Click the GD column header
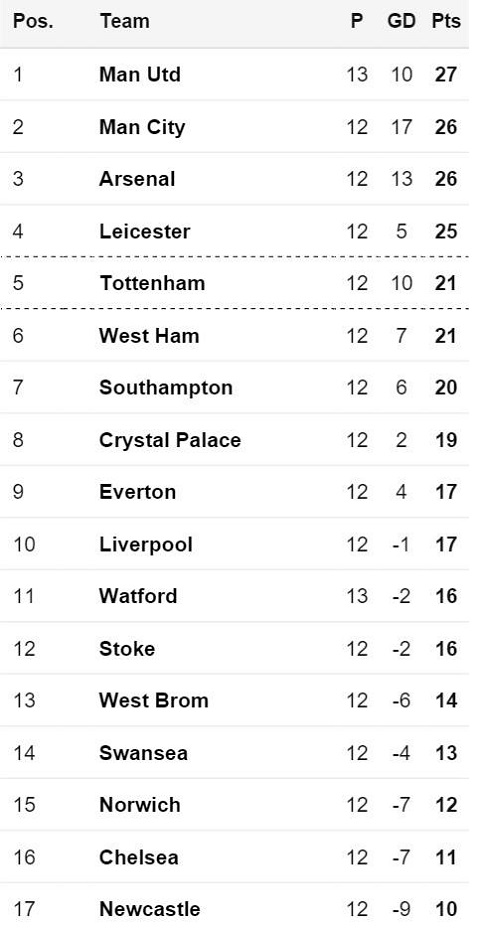The height and width of the screenshot is (931, 480). click(x=401, y=21)
